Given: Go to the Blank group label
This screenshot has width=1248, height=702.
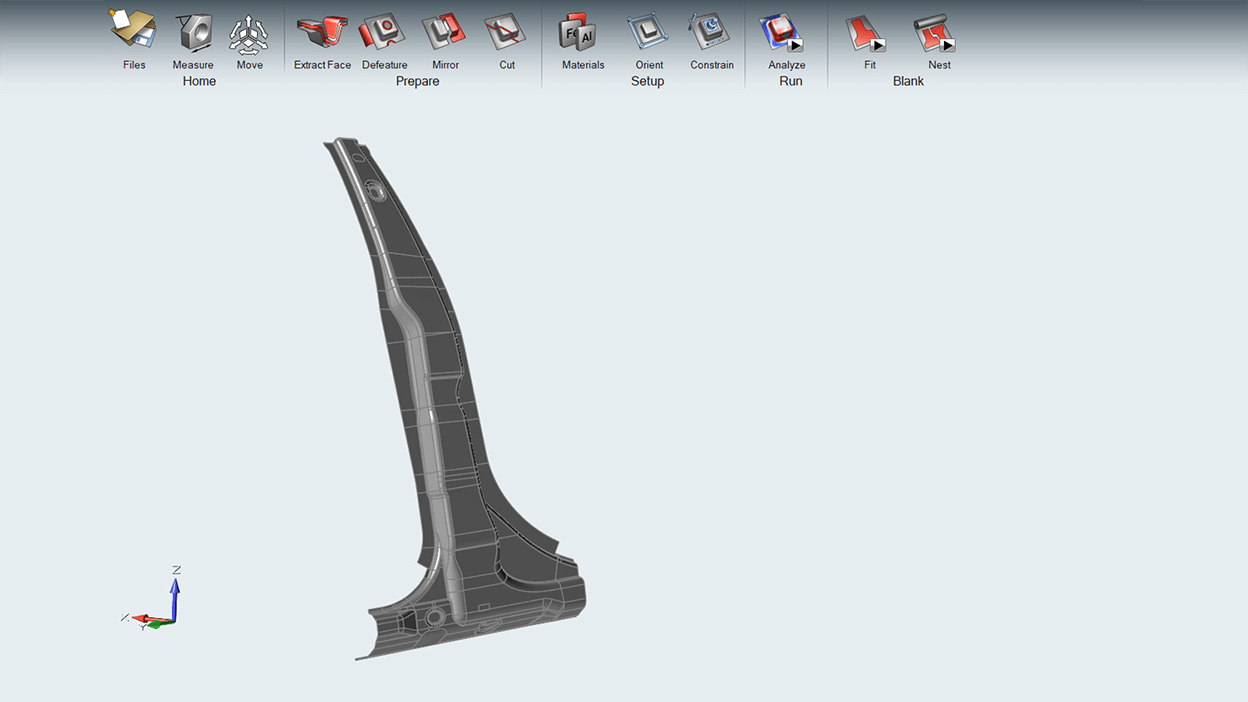Looking at the screenshot, I should [x=908, y=81].
